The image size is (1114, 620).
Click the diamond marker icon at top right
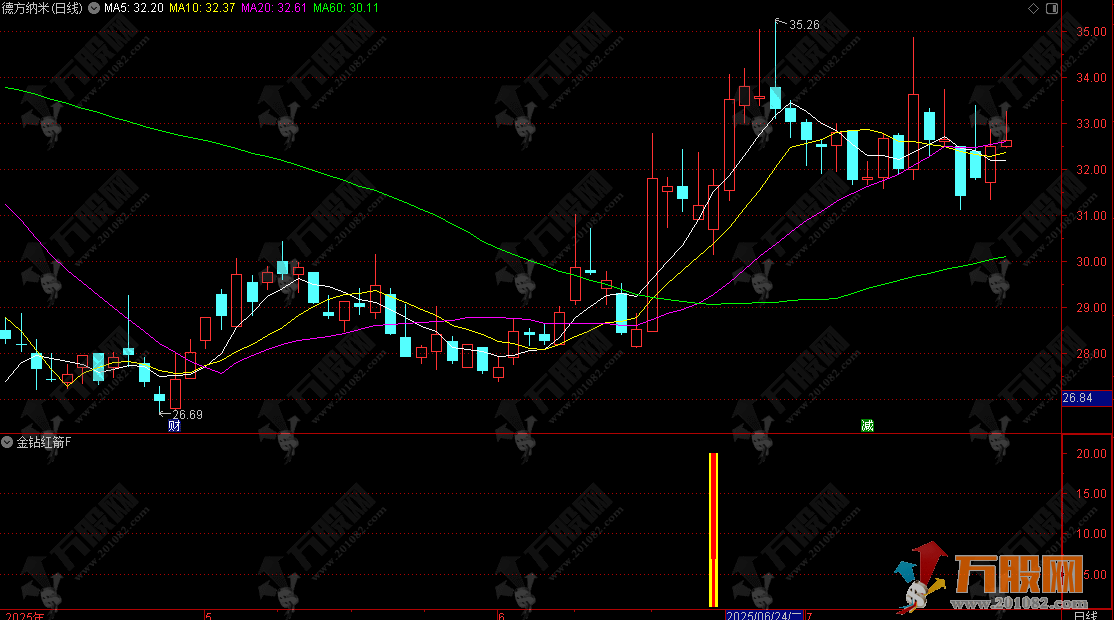[x=1034, y=9]
